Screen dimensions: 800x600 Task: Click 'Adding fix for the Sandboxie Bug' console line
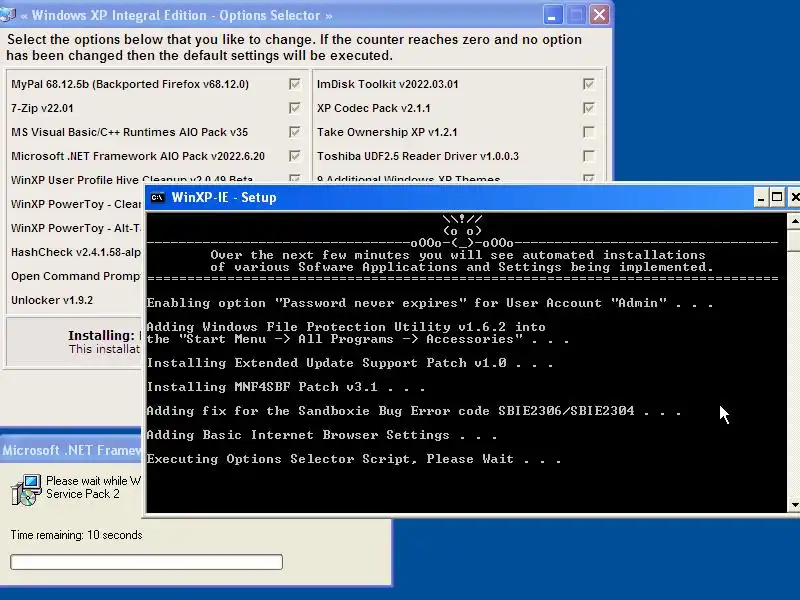tap(414, 411)
